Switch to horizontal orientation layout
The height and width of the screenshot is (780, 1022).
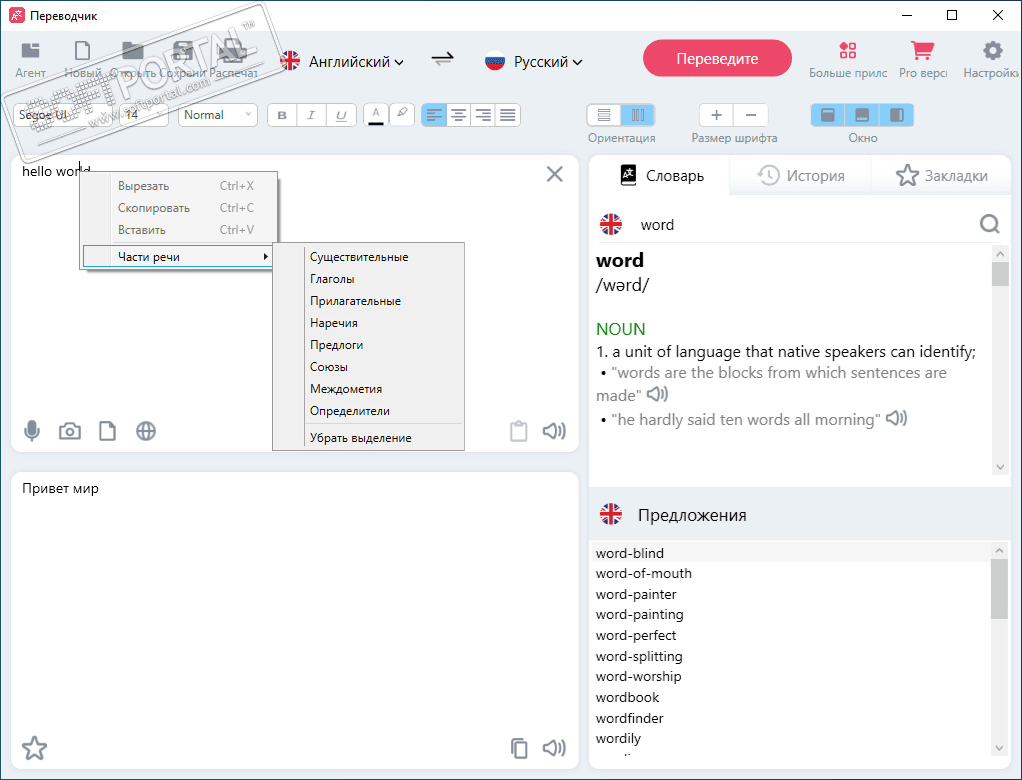click(604, 115)
